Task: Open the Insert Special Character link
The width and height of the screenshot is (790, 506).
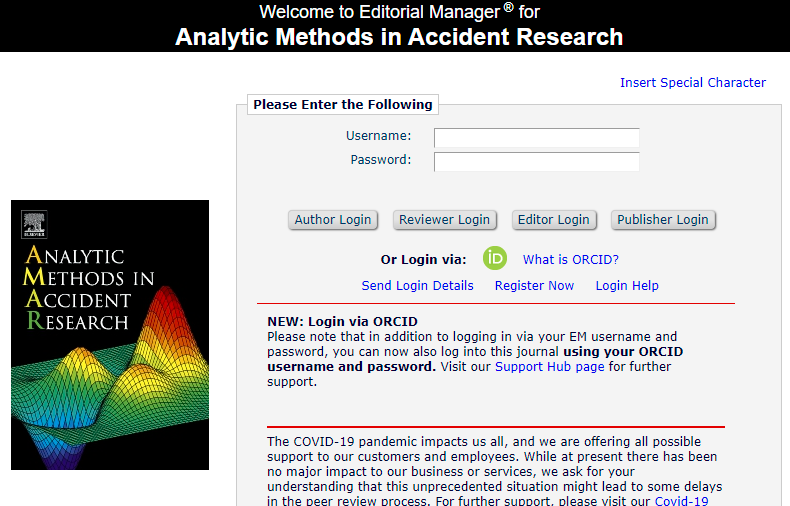Action: point(692,83)
